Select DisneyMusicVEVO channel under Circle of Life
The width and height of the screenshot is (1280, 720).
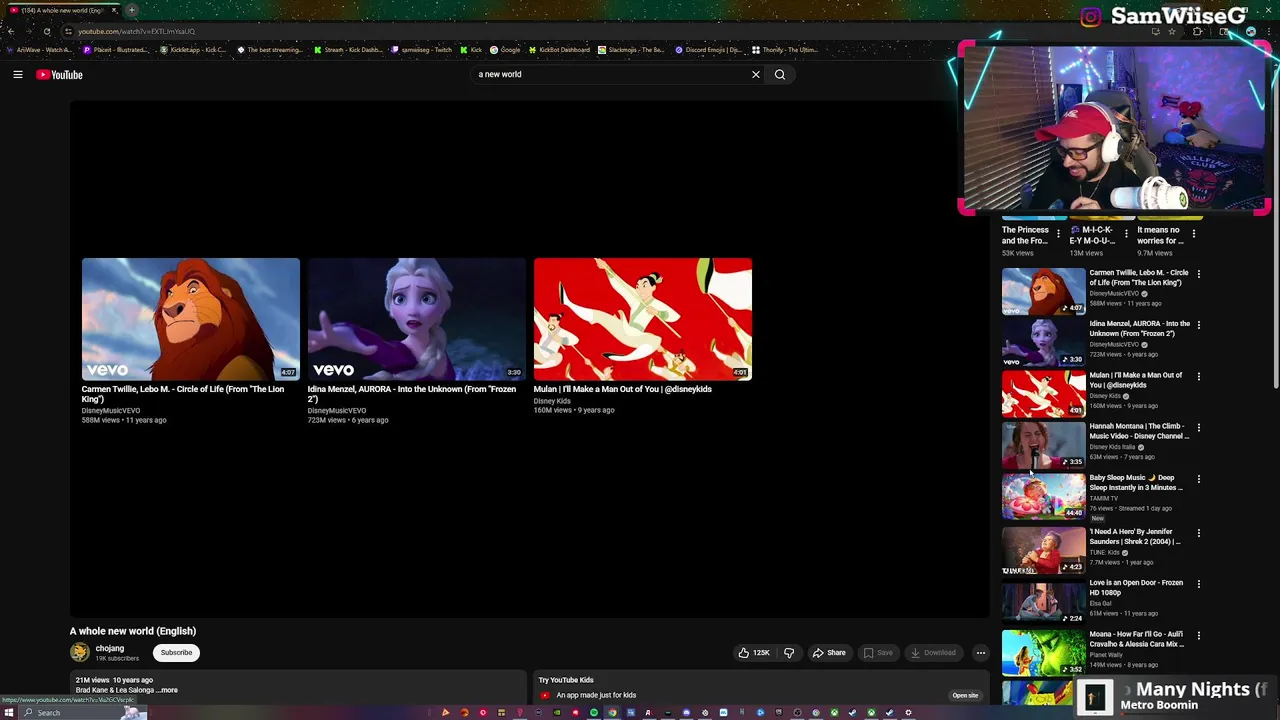(x=111, y=411)
